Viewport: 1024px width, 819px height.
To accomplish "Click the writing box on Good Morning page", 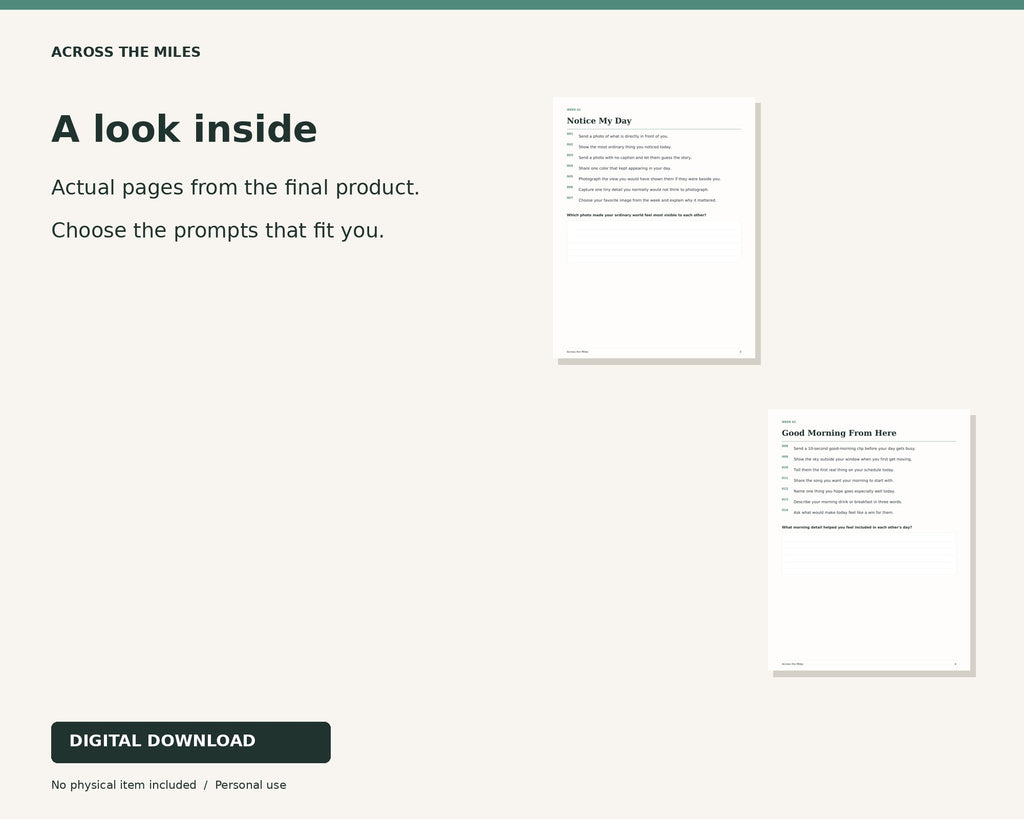I will [869, 553].
